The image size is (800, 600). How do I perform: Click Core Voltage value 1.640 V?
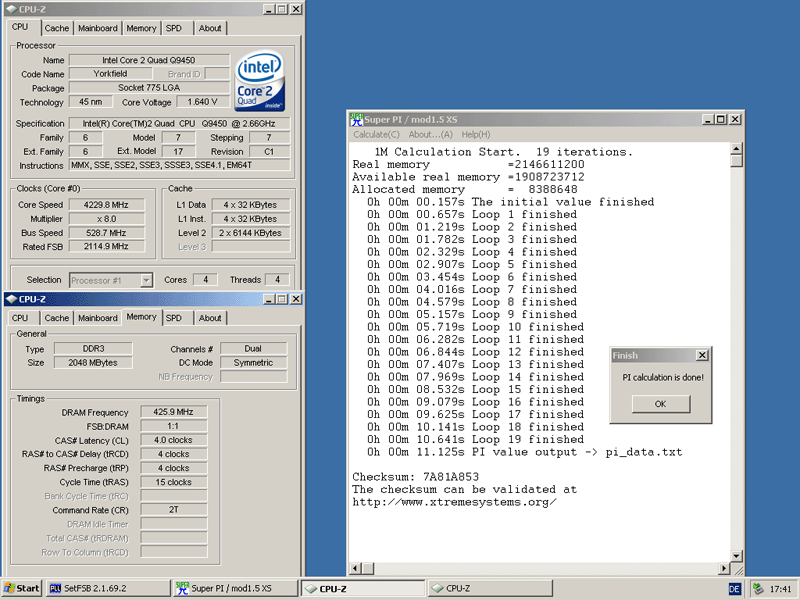pyautogui.click(x=203, y=102)
